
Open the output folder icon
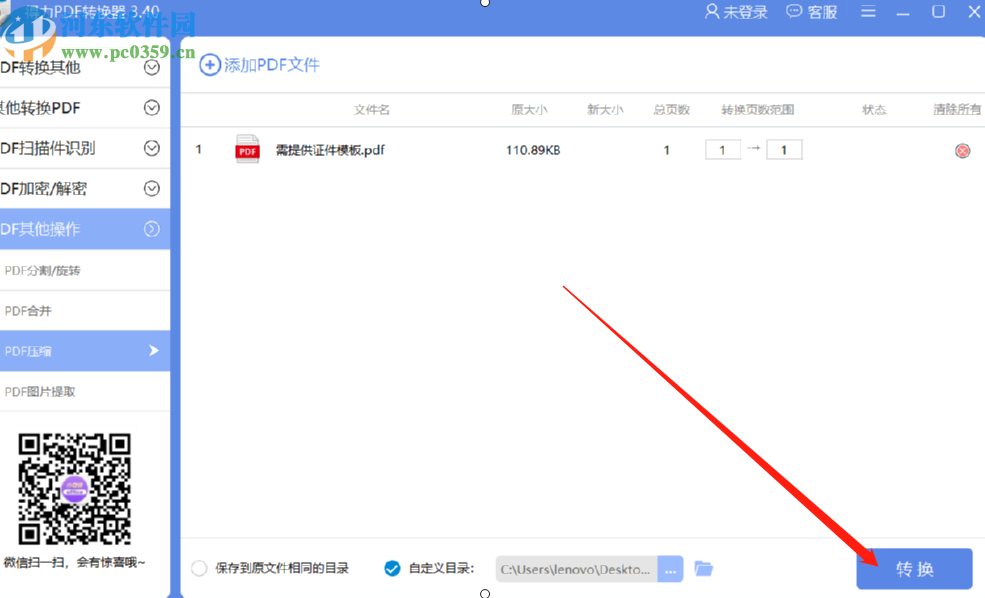(704, 568)
